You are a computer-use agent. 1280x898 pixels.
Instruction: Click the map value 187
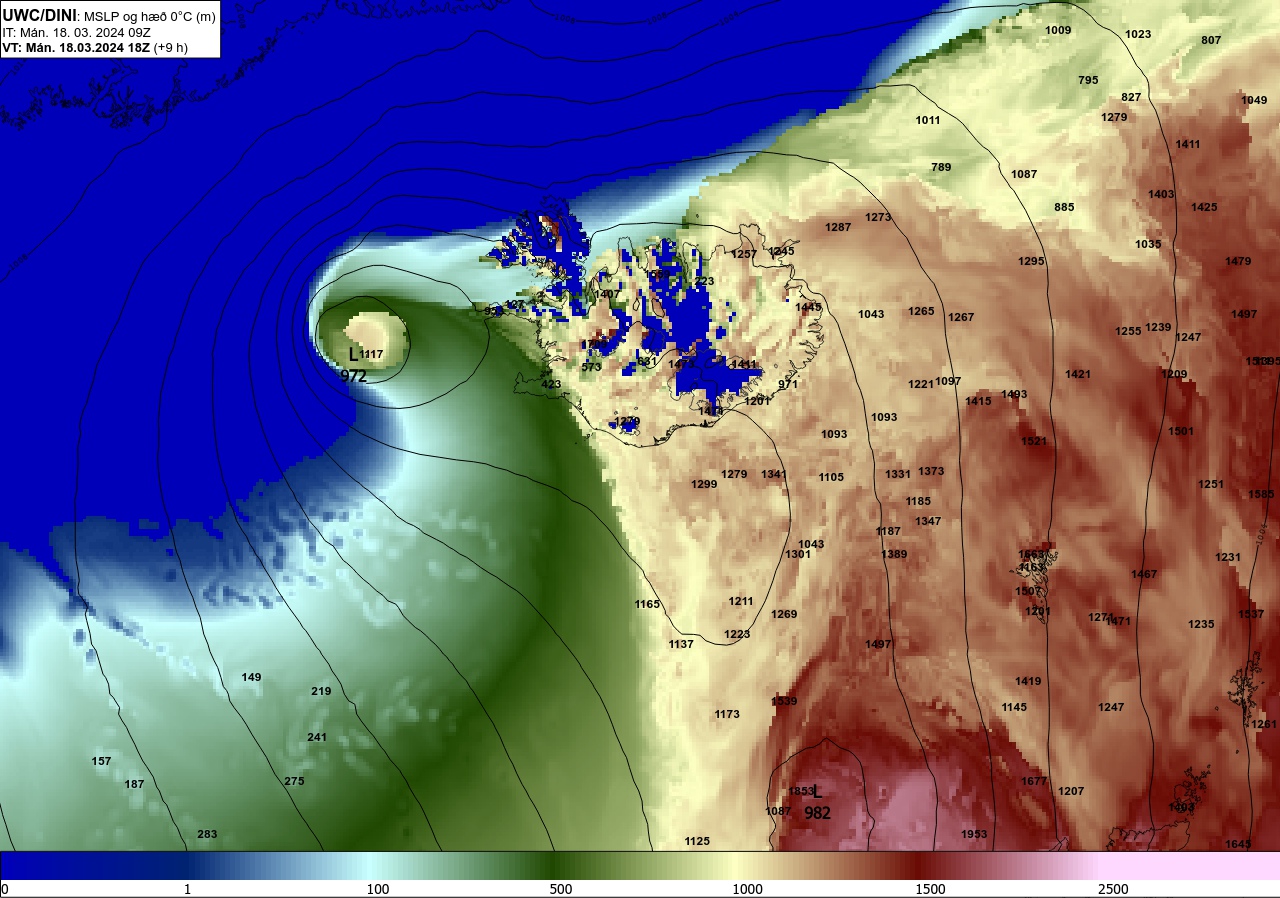[134, 784]
